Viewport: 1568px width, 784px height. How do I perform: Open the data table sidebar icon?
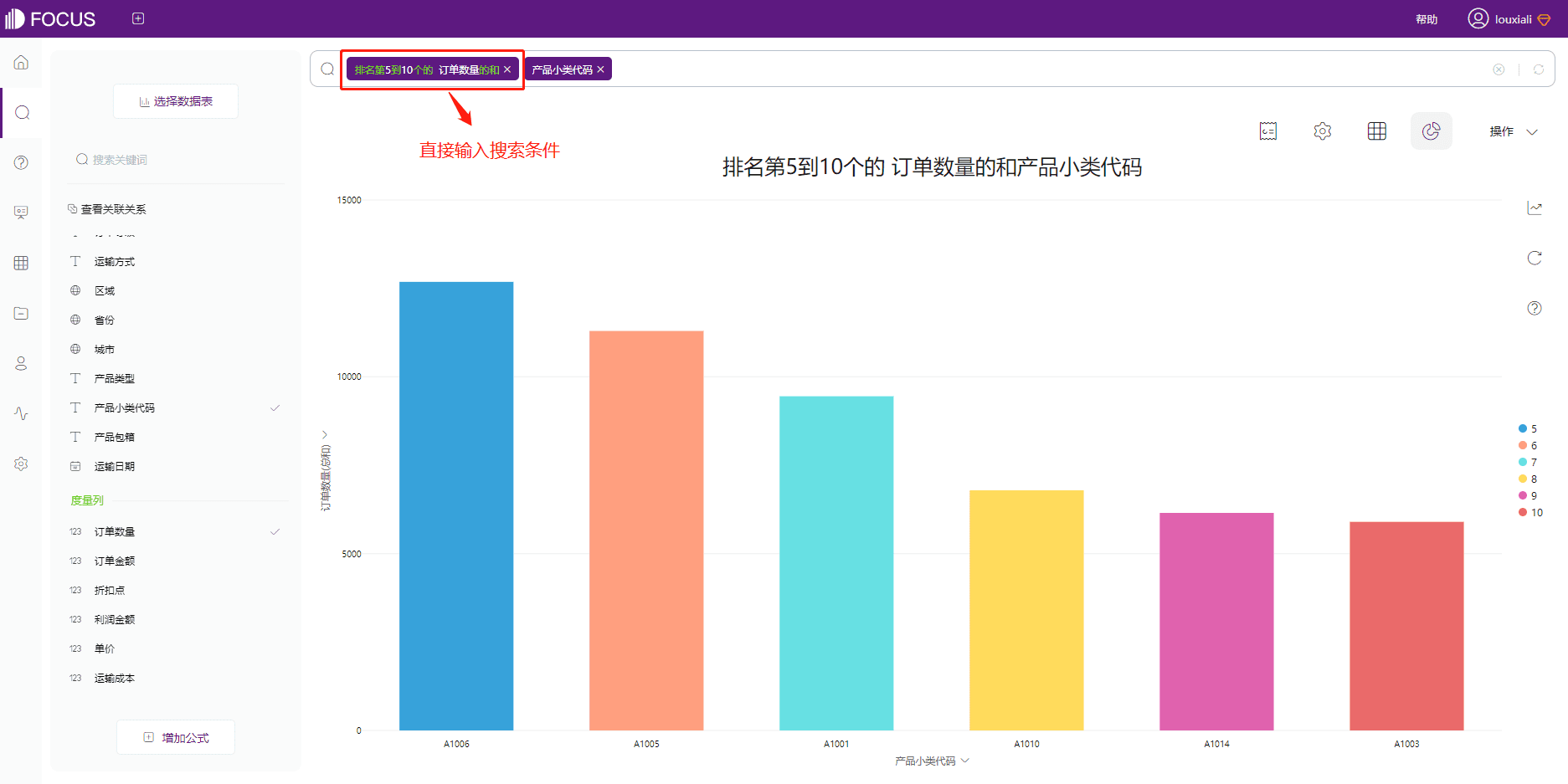coord(21,263)
